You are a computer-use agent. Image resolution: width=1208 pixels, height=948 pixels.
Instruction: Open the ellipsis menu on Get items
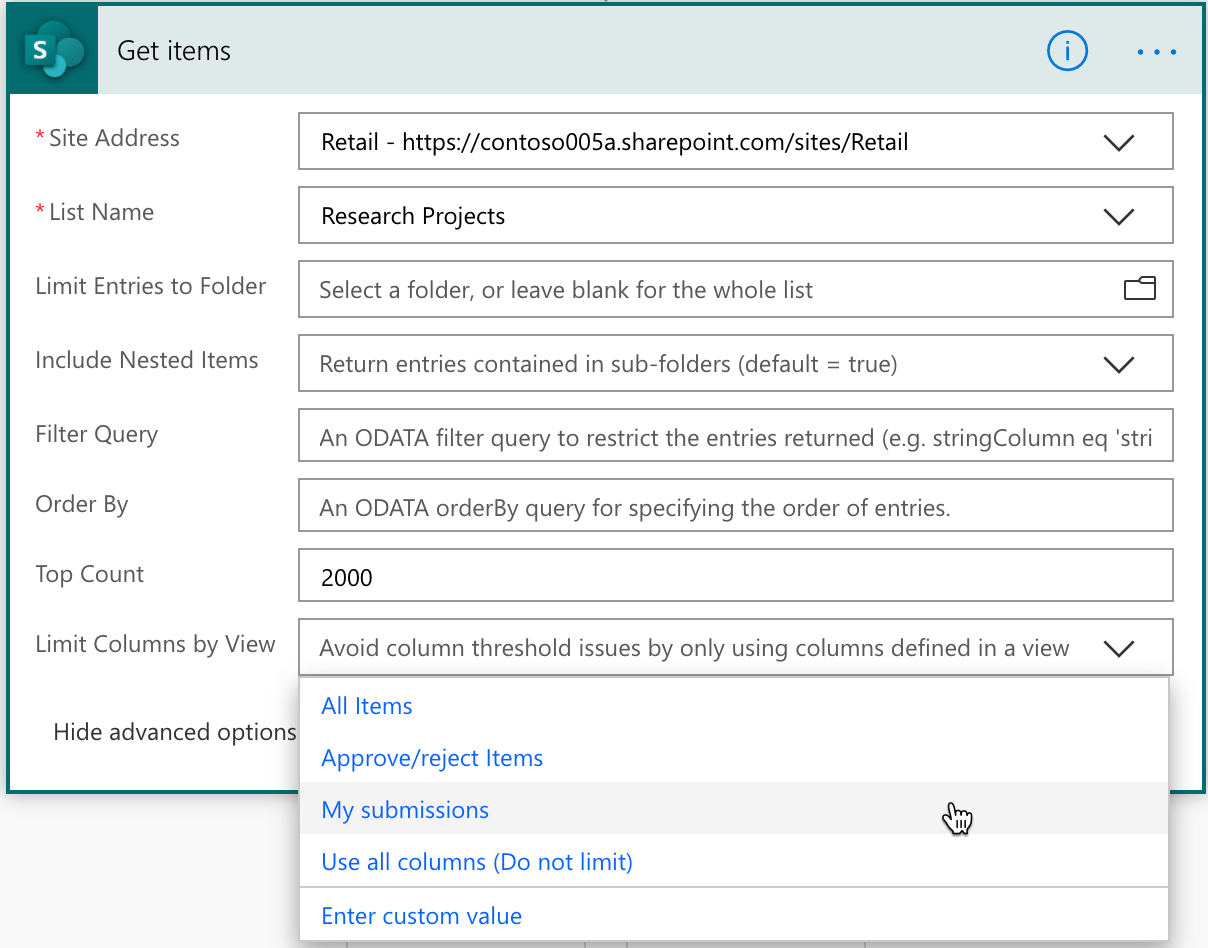pyautogui.click(x=1156, y=51)
